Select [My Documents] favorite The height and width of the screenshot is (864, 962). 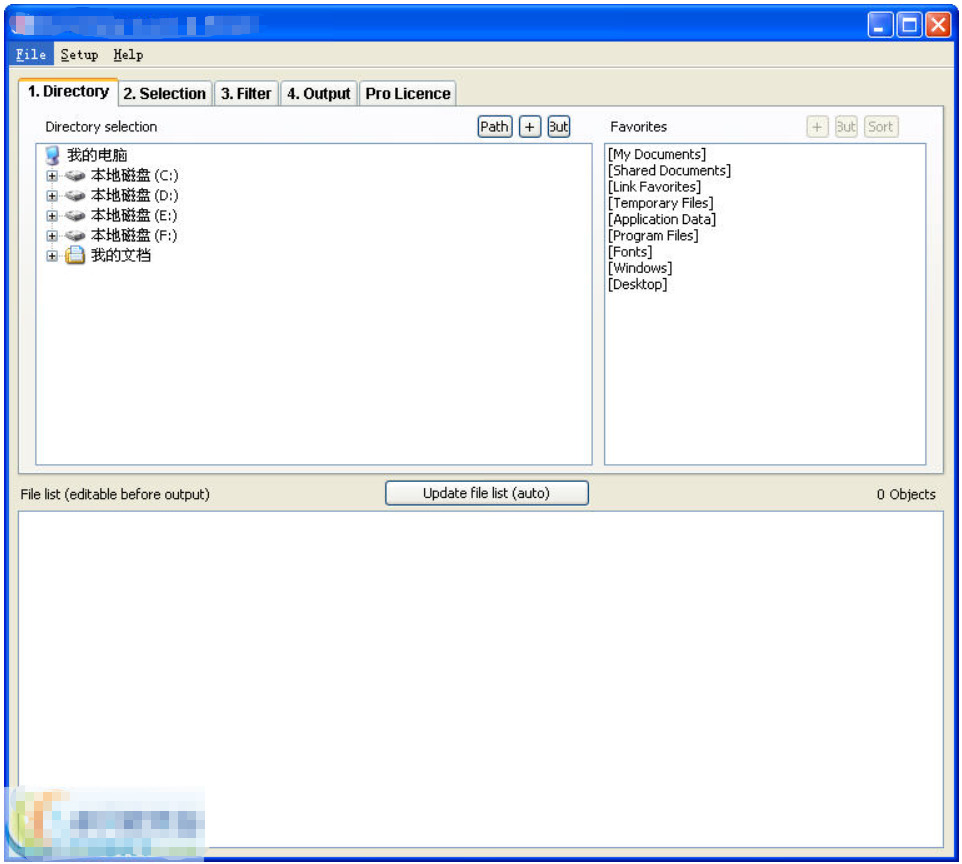tap(656, 155)
